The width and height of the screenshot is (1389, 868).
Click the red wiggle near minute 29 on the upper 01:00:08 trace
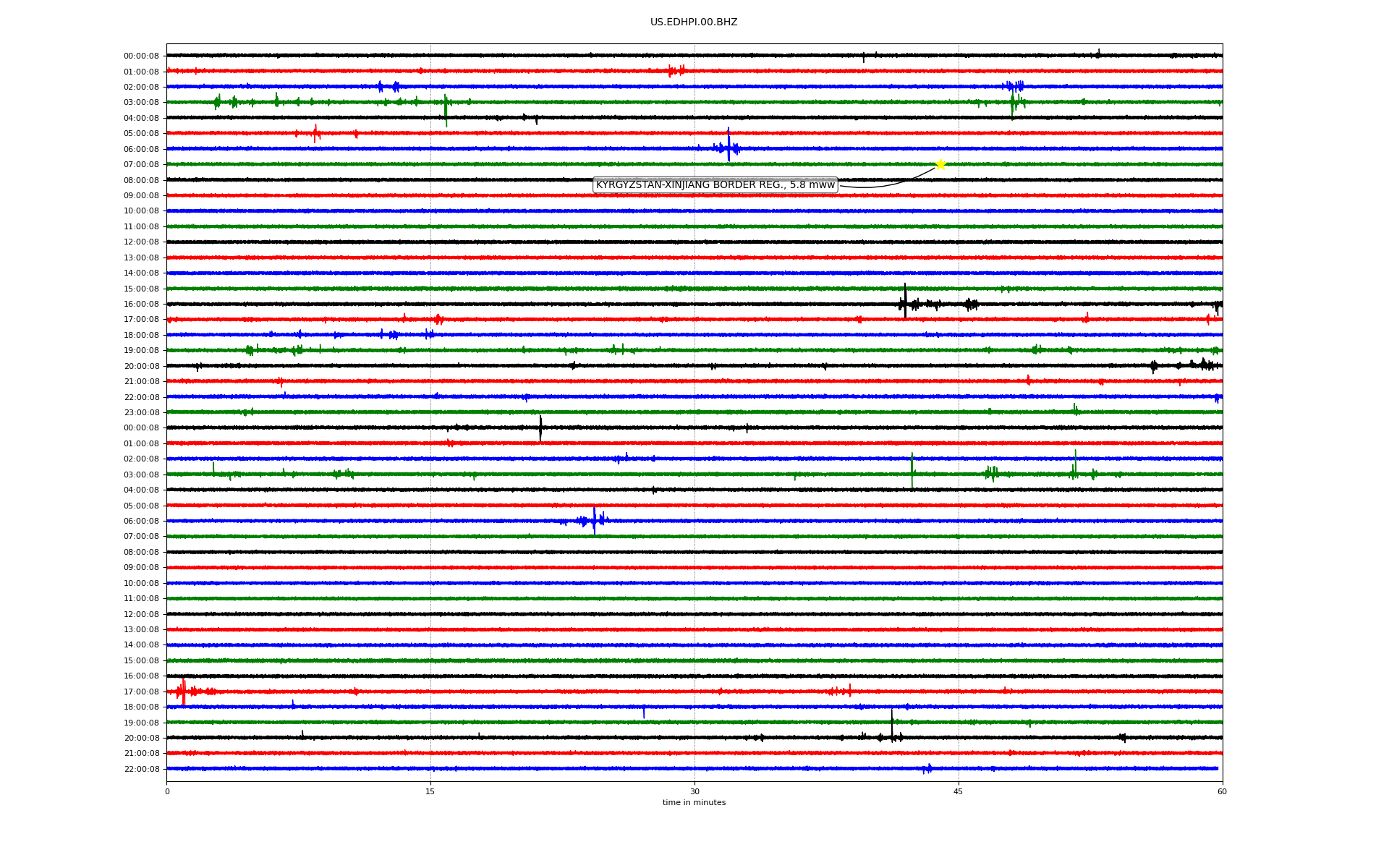pyautogui.click(x=676, y=71)
